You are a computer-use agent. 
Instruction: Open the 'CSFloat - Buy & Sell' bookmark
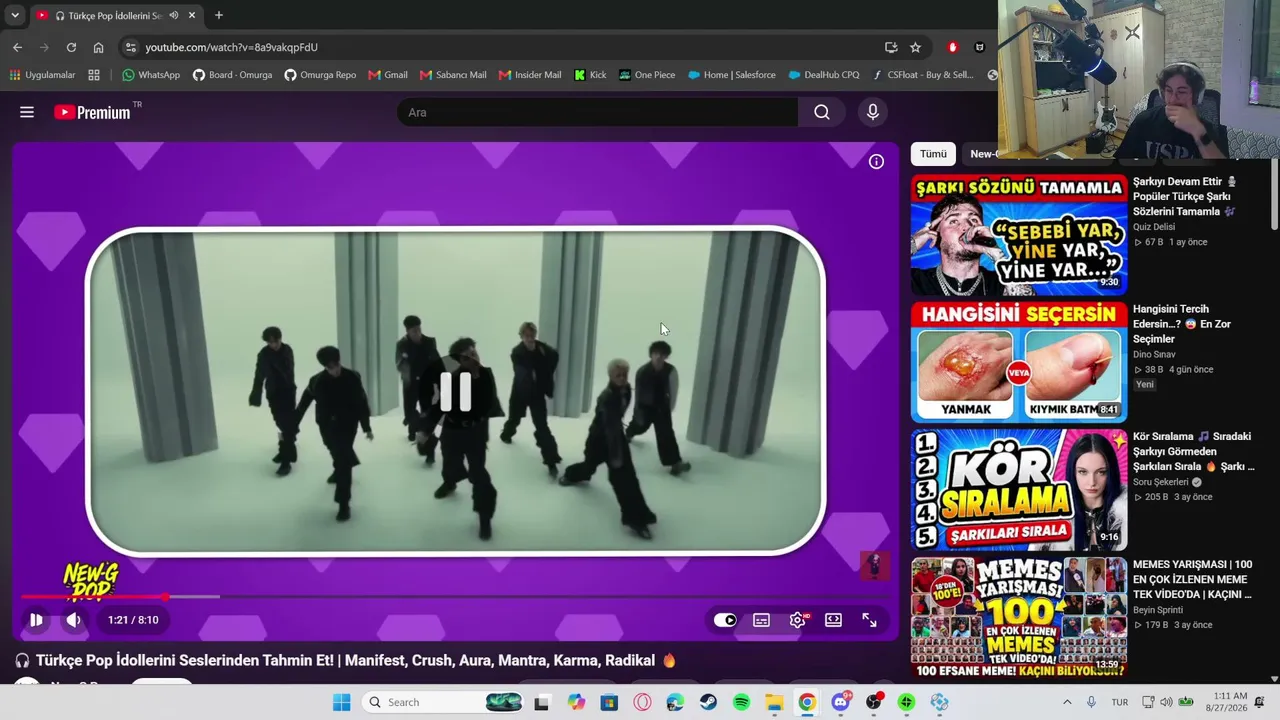[922, 75]
